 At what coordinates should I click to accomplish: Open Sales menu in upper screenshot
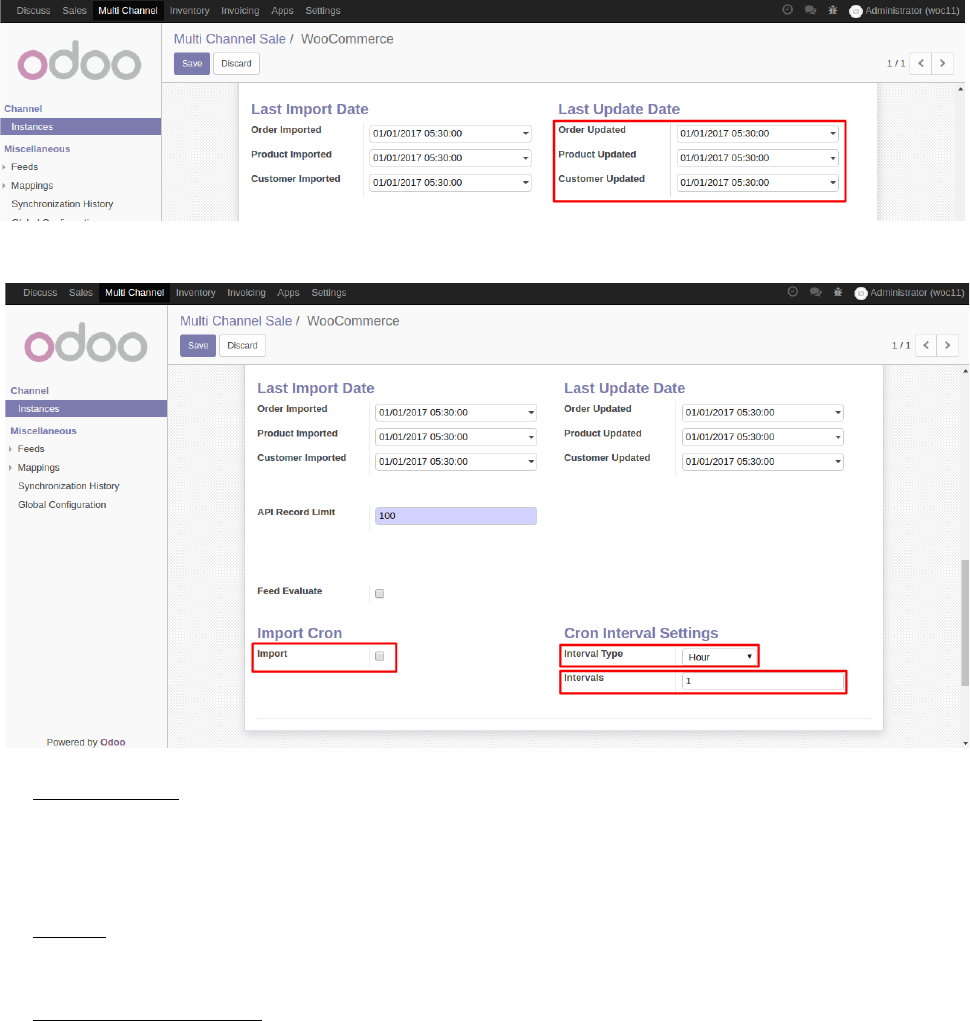(74, 10)
